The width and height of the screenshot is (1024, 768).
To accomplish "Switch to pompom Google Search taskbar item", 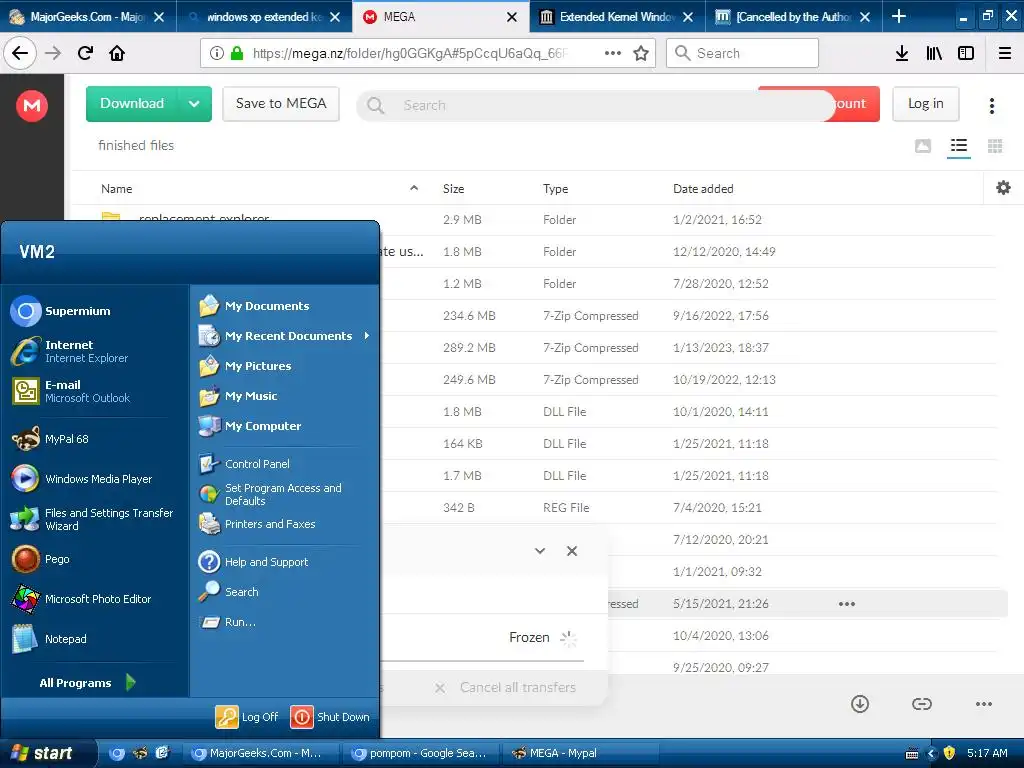I will point(422,753).
